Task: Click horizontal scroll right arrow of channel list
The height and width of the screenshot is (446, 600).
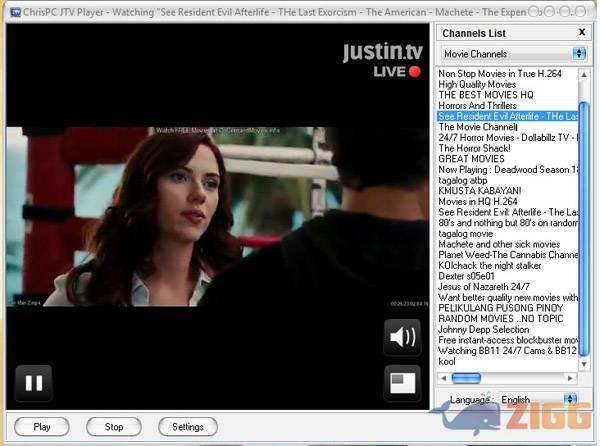Action: (570, 378)
